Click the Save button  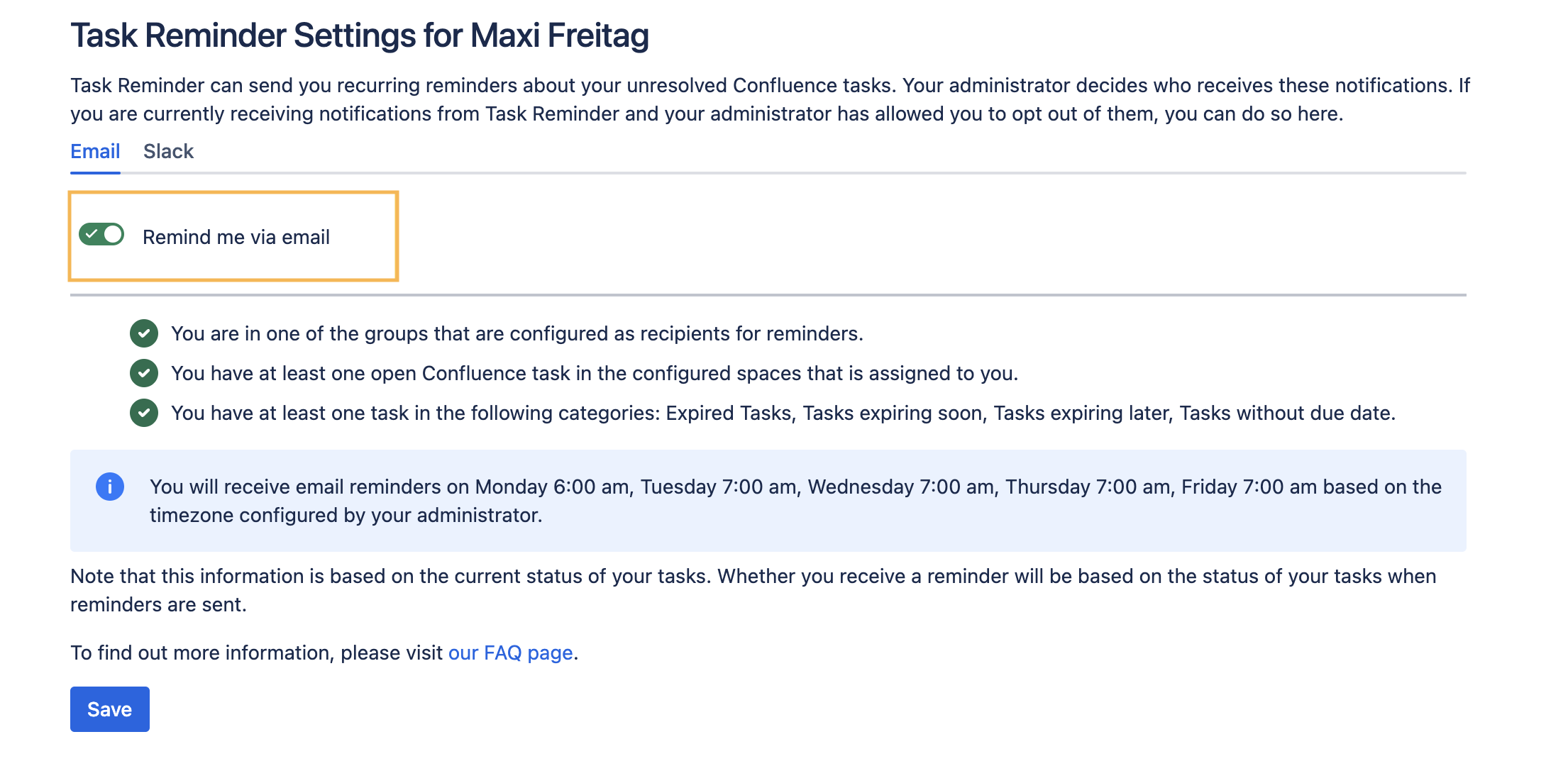109,709
